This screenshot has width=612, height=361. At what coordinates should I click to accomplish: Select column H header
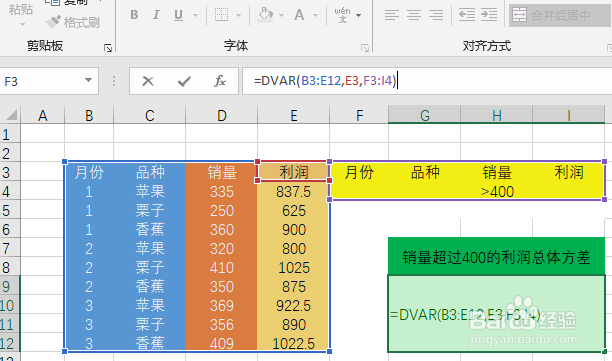[x=496, y=116]
